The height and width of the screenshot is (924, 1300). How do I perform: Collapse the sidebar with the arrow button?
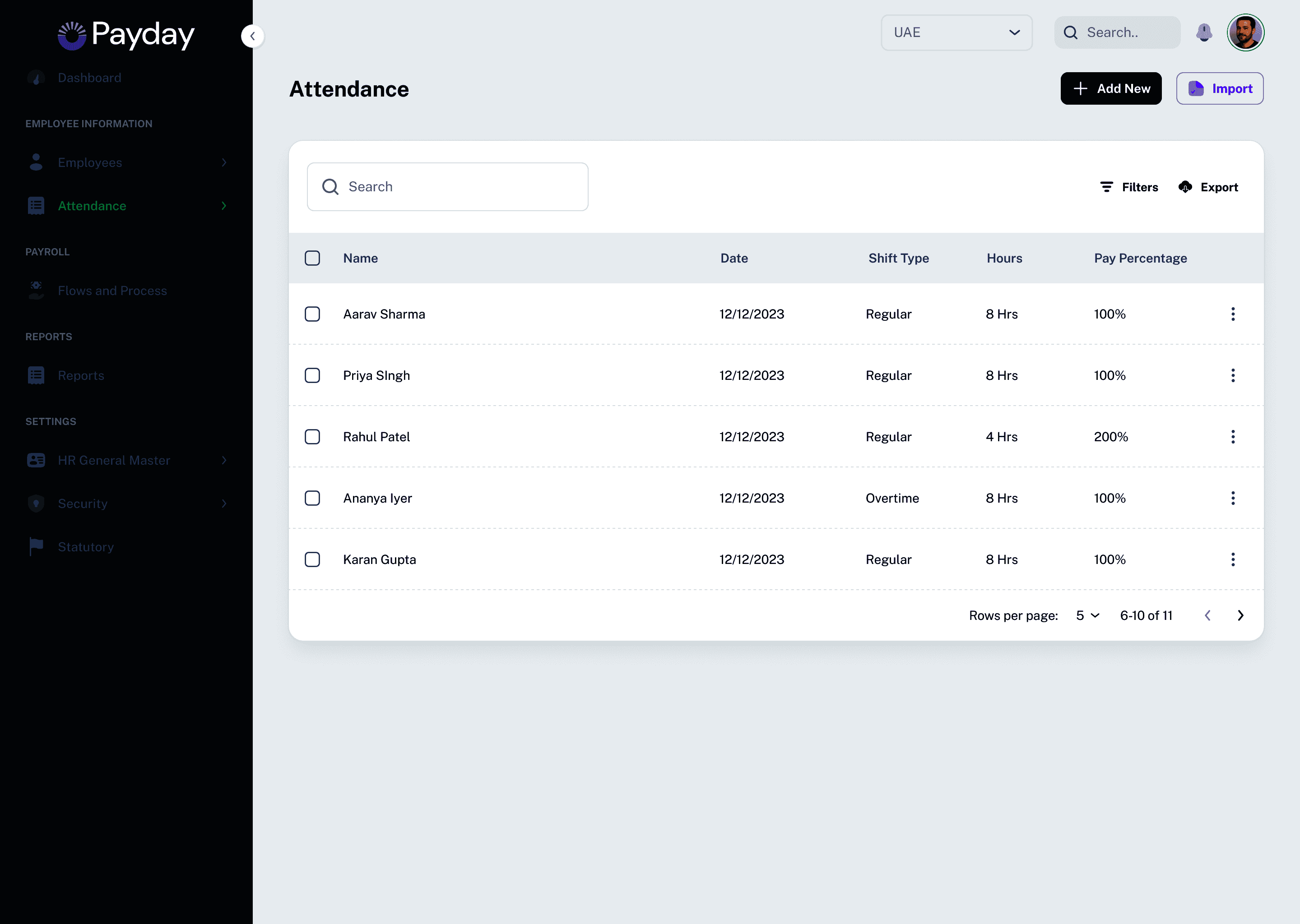click(x=252, y=36)
